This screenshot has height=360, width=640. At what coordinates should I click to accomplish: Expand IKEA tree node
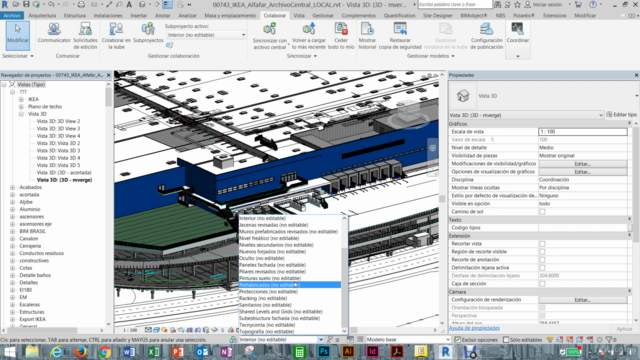(x=21, y=99)
